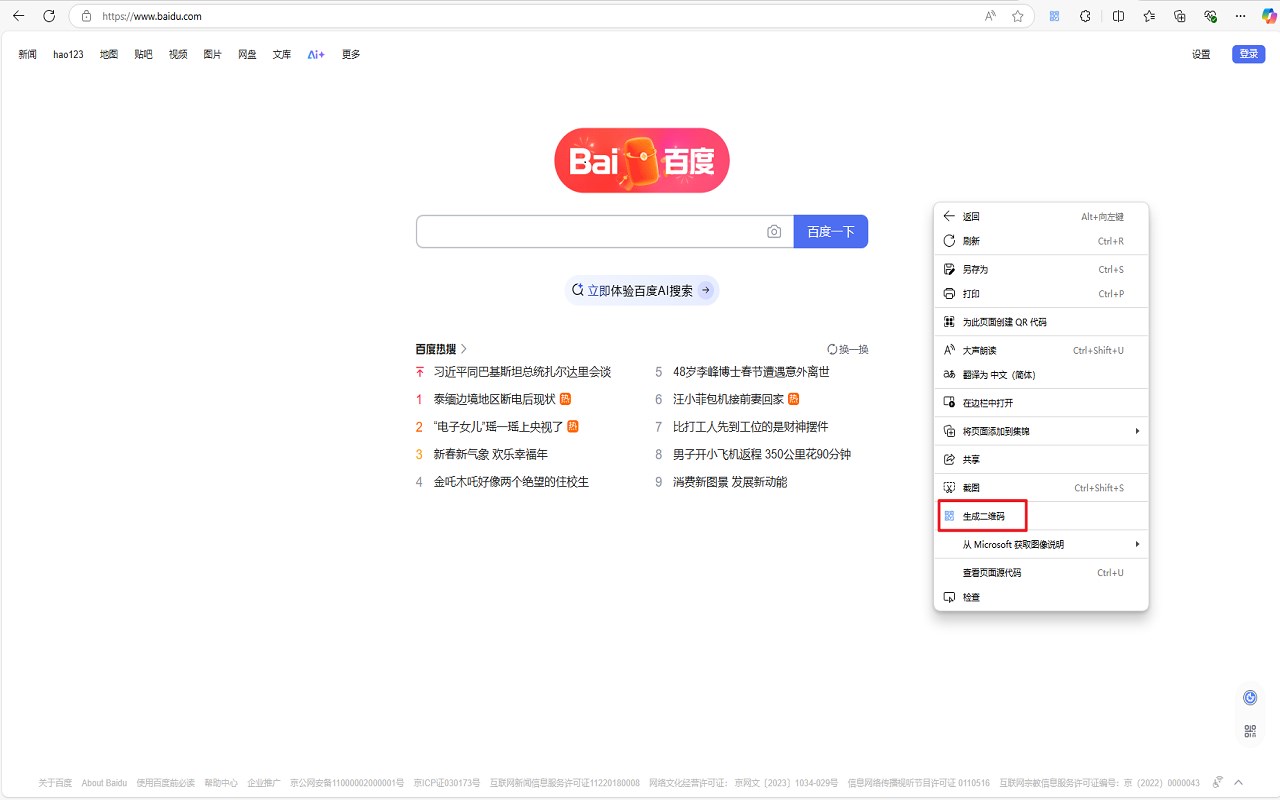Select 打印 from context menu
Screen dimensions: 1280x800
1041,294
